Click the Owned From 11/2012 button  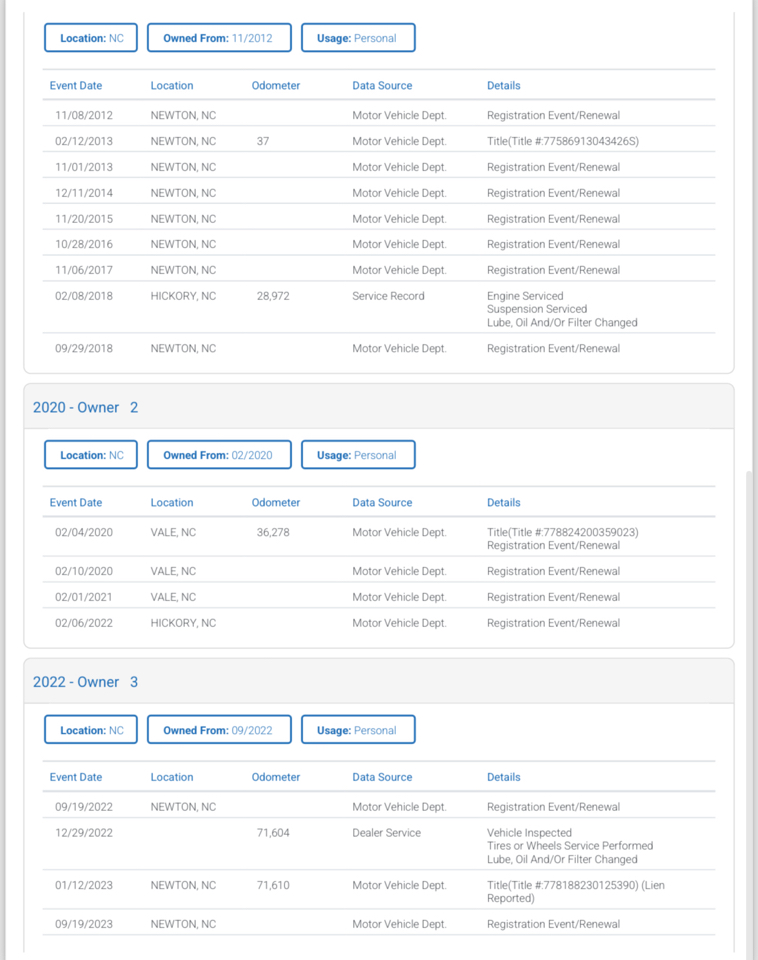click(219, 38)
